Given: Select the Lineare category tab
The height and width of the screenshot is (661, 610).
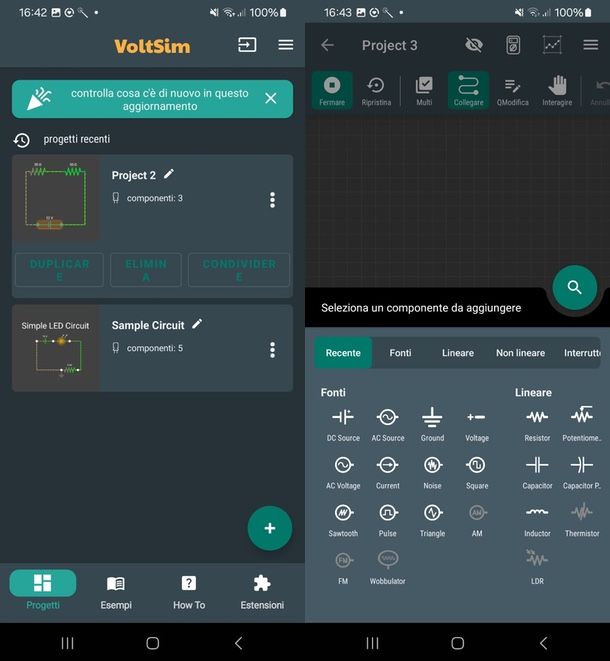Looking at the screenshot, I should coord(458,353).
